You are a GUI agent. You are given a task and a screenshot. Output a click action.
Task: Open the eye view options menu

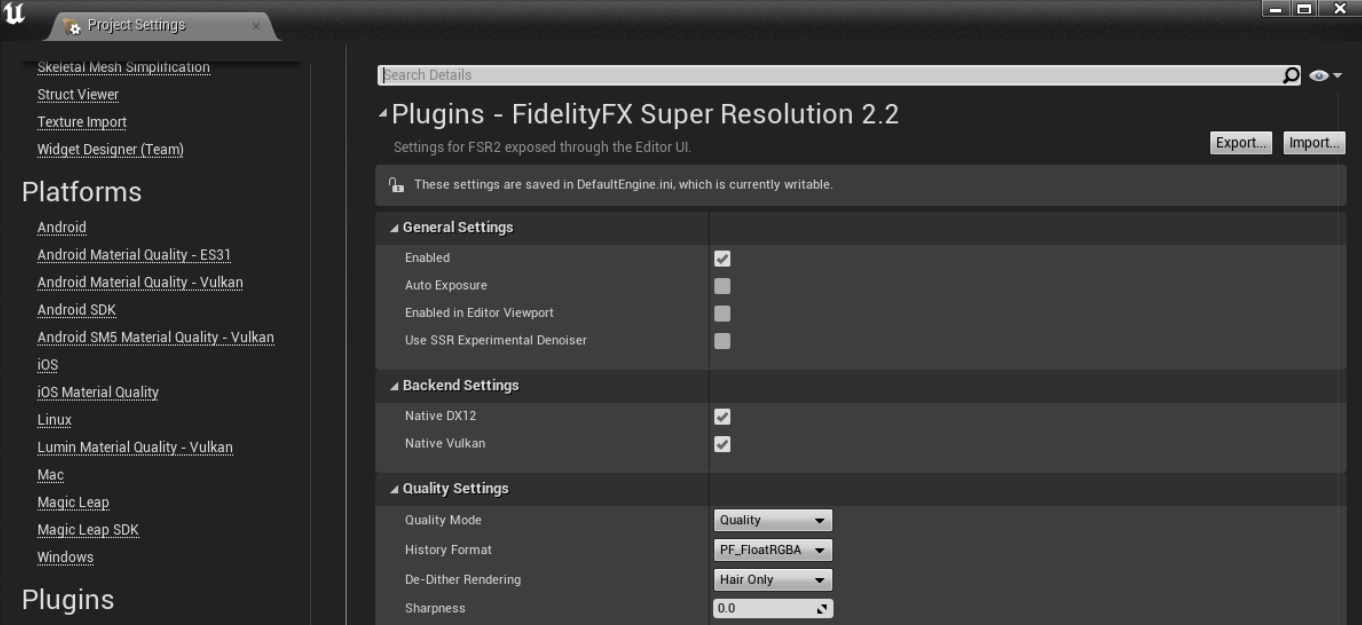coord(1325,76)
